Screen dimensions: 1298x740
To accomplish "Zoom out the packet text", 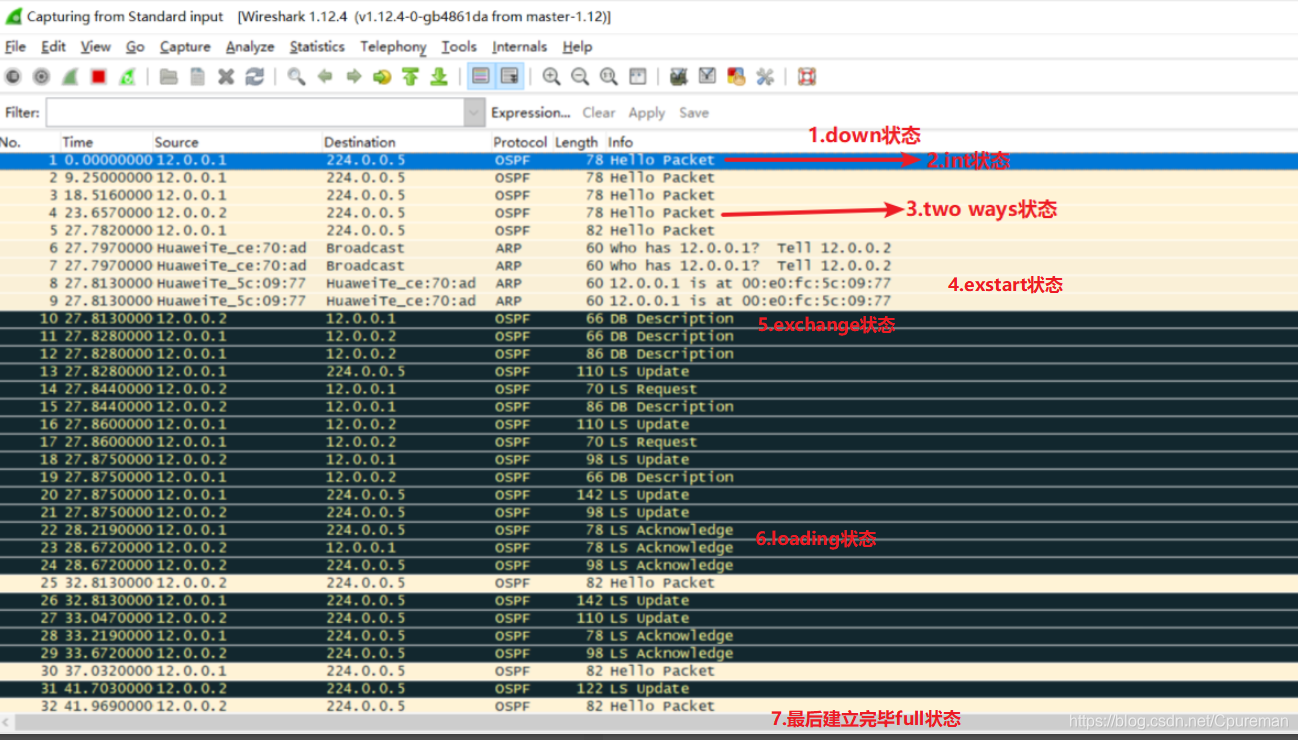I will tap(580, 77).
